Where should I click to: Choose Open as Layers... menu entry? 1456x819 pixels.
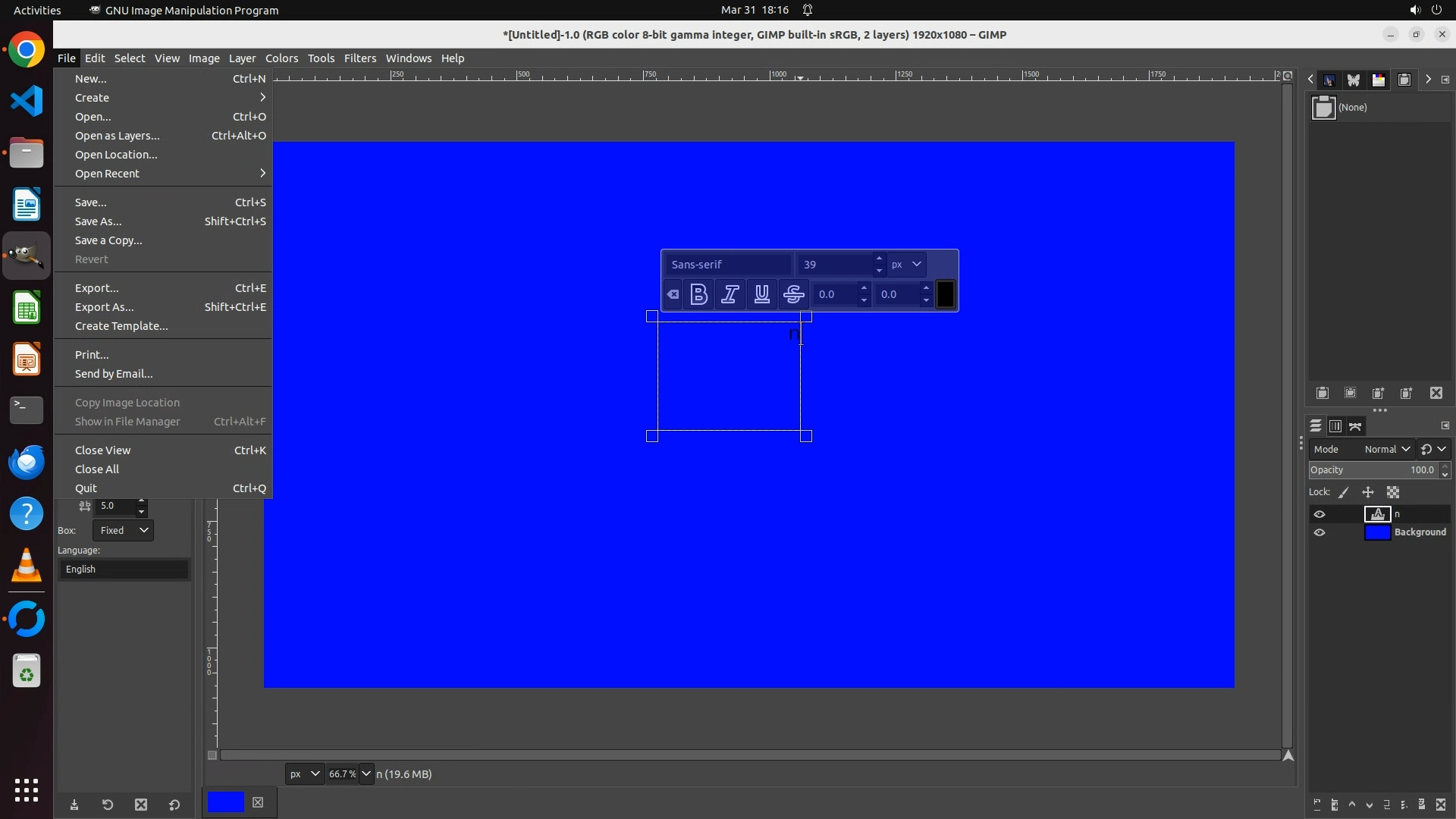117,136
